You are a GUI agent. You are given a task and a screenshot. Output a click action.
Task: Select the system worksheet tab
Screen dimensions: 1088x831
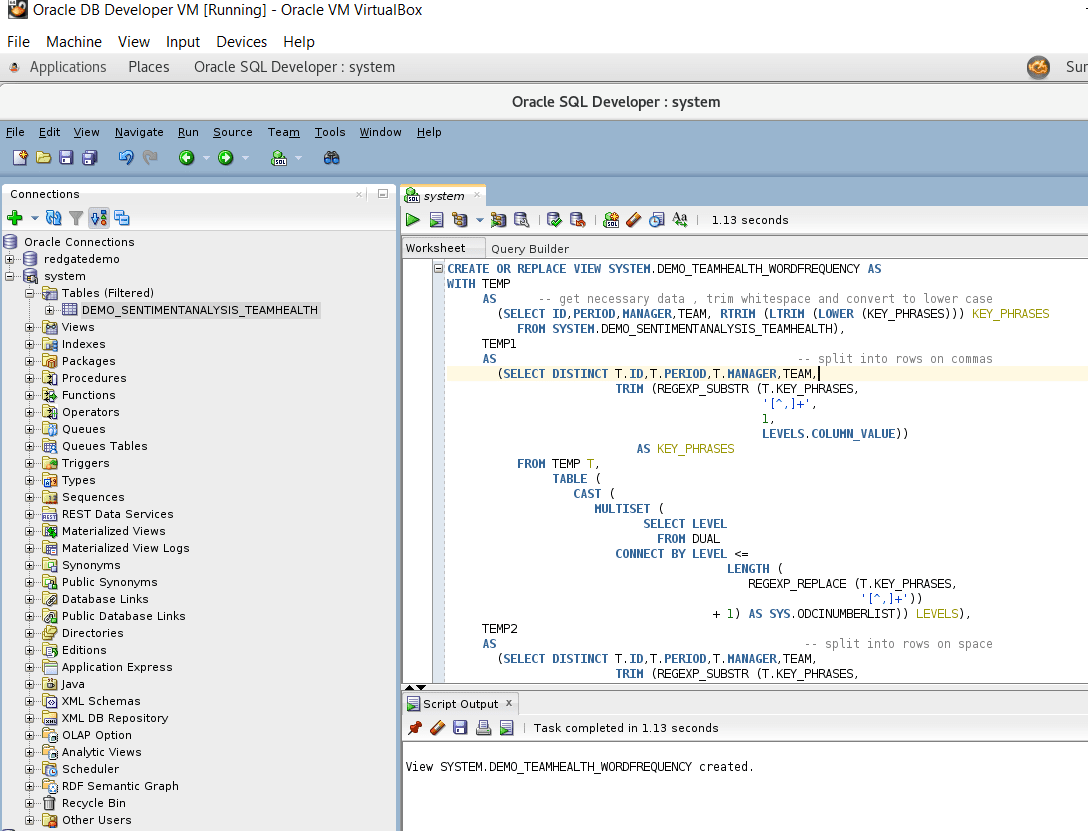click(x=443, y=196)
